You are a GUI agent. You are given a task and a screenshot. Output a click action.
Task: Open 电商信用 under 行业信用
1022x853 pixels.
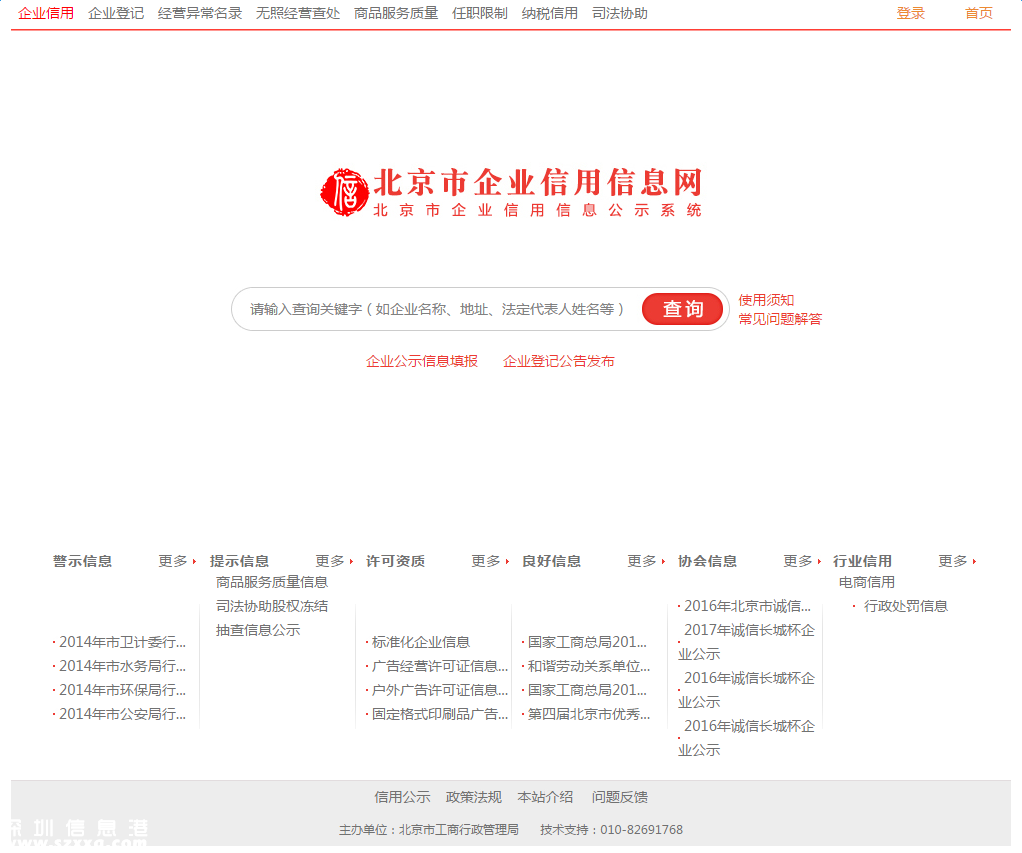(867, 582)
